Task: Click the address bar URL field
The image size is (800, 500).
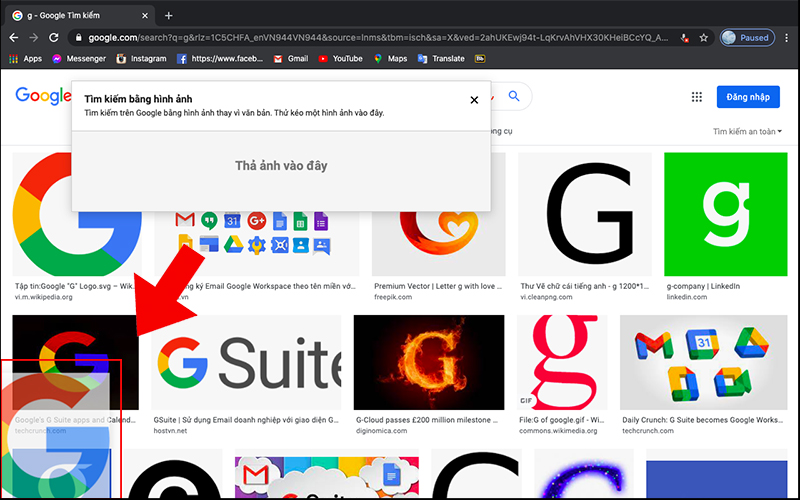Action: pos(378,38)
